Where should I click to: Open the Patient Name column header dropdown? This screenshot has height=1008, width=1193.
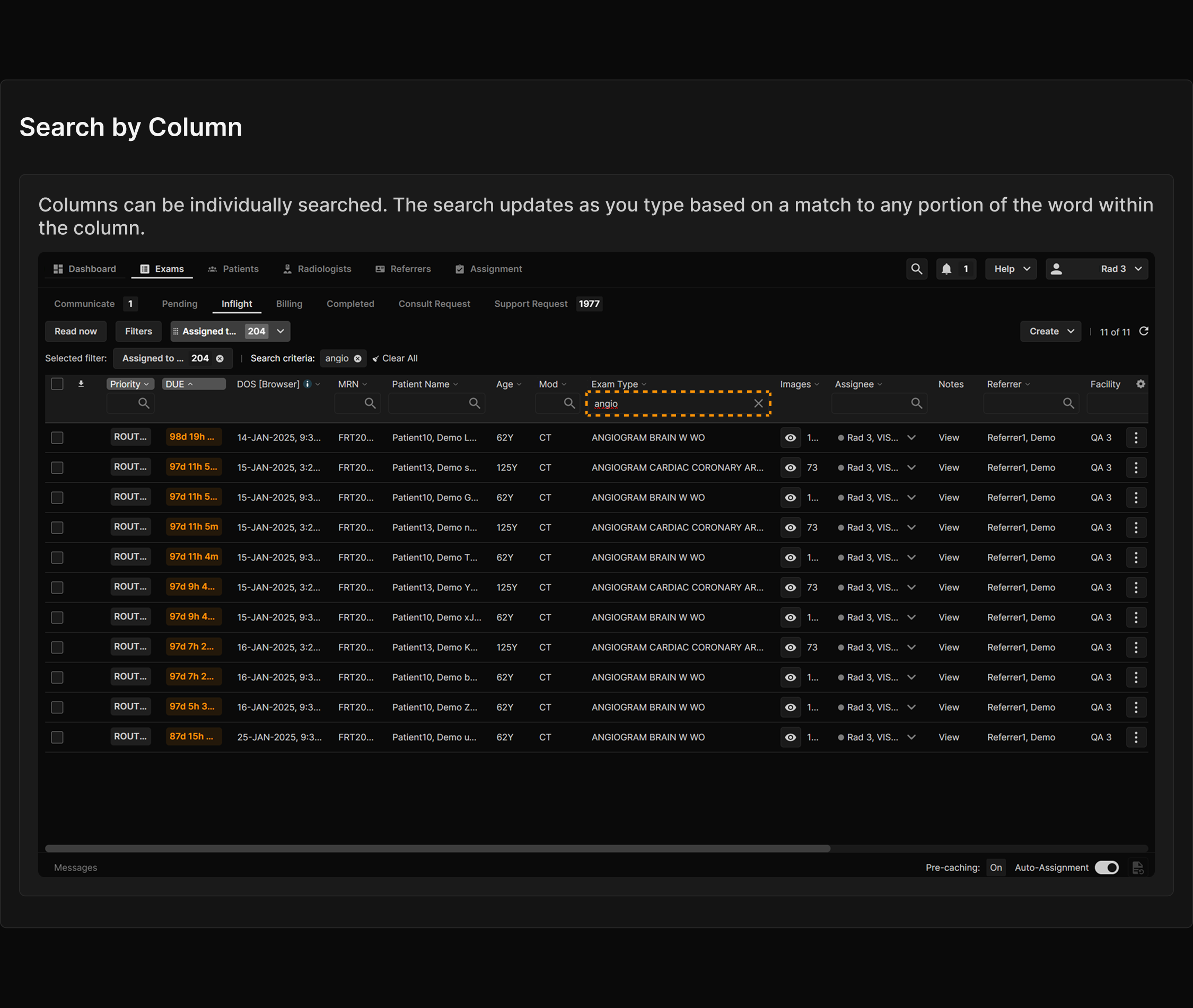(x=455, y=384)
